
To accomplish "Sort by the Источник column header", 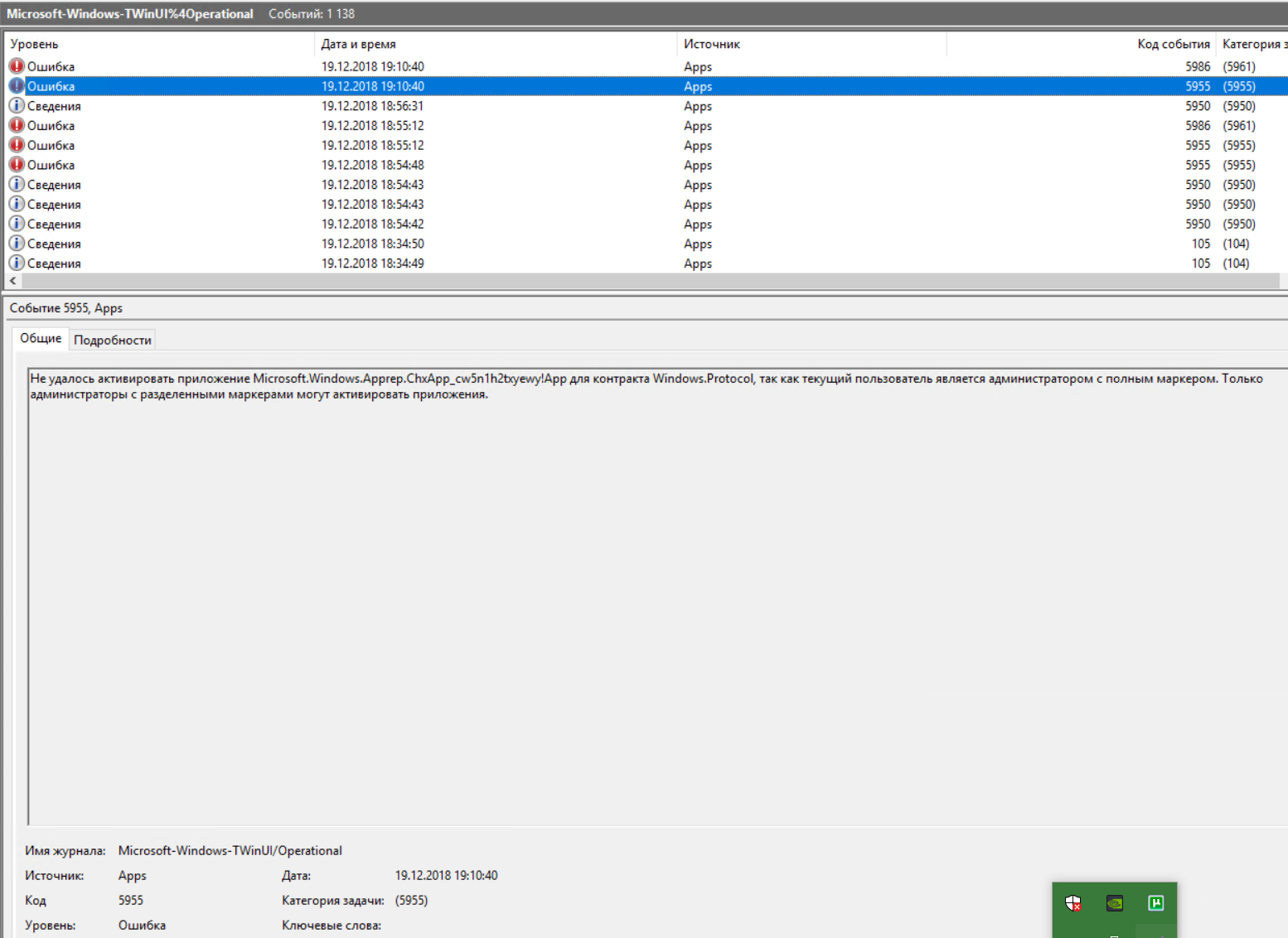I will tap(811, 44).
